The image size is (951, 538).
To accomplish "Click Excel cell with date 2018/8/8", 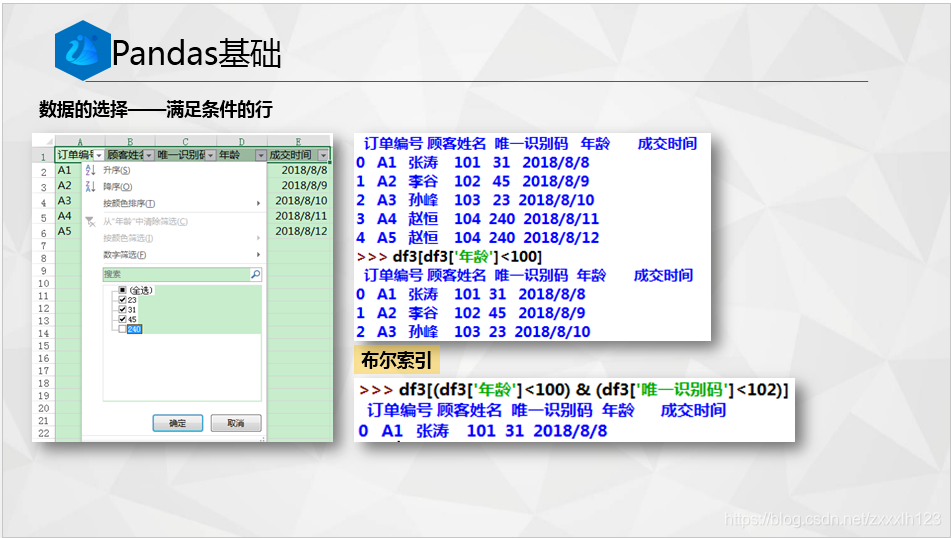I will tap(300, 170).
